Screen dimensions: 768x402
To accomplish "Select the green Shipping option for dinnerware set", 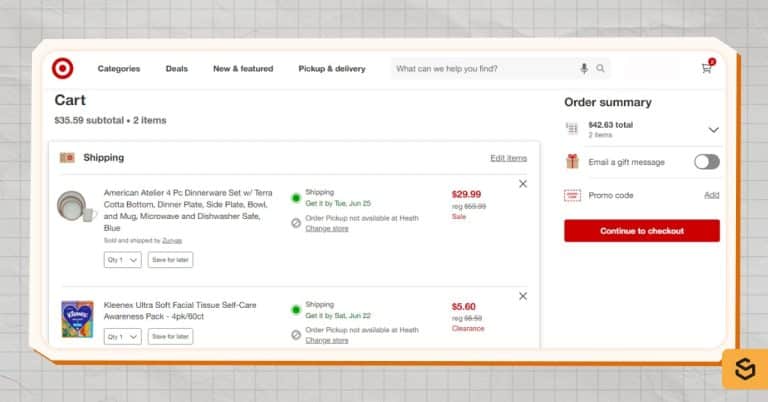I will [x=296, y=198].
